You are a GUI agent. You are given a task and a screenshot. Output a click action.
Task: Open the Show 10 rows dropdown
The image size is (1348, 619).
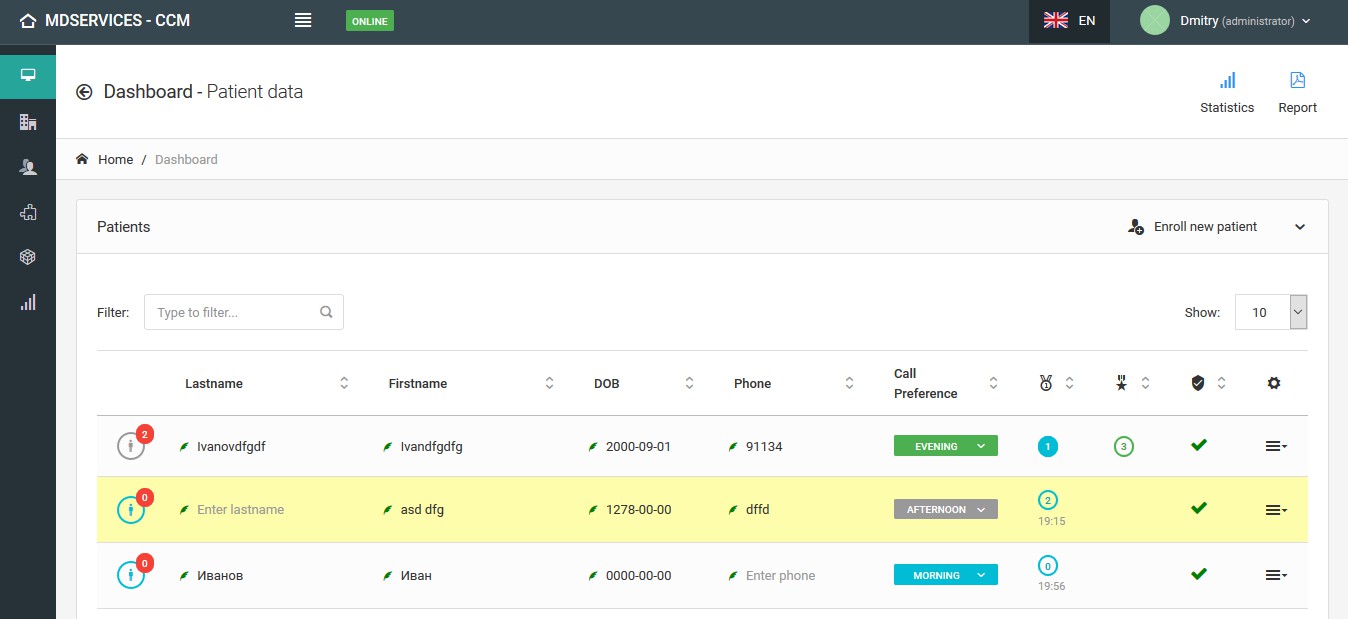[x=1271, y=312]
